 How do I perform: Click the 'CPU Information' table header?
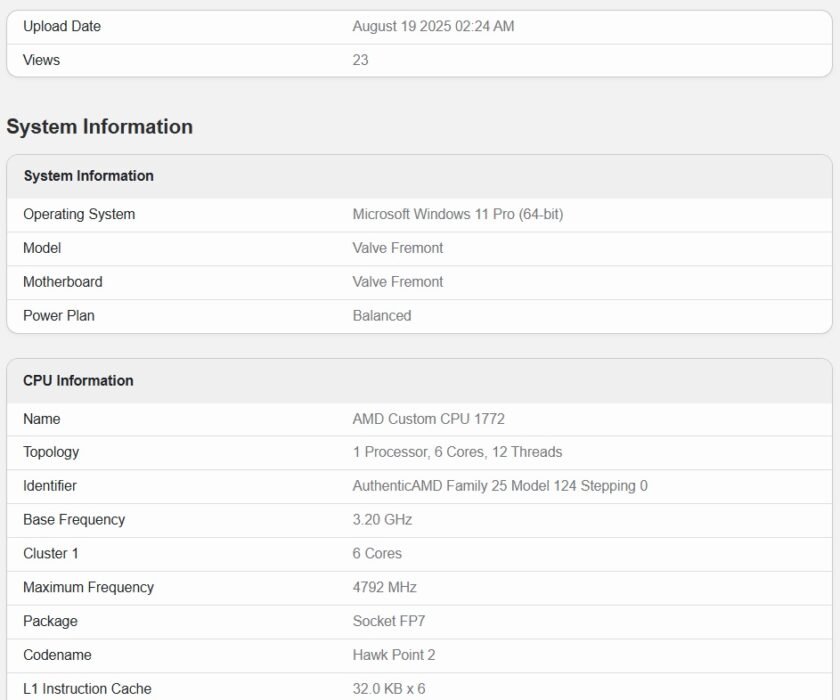point(78,380)
